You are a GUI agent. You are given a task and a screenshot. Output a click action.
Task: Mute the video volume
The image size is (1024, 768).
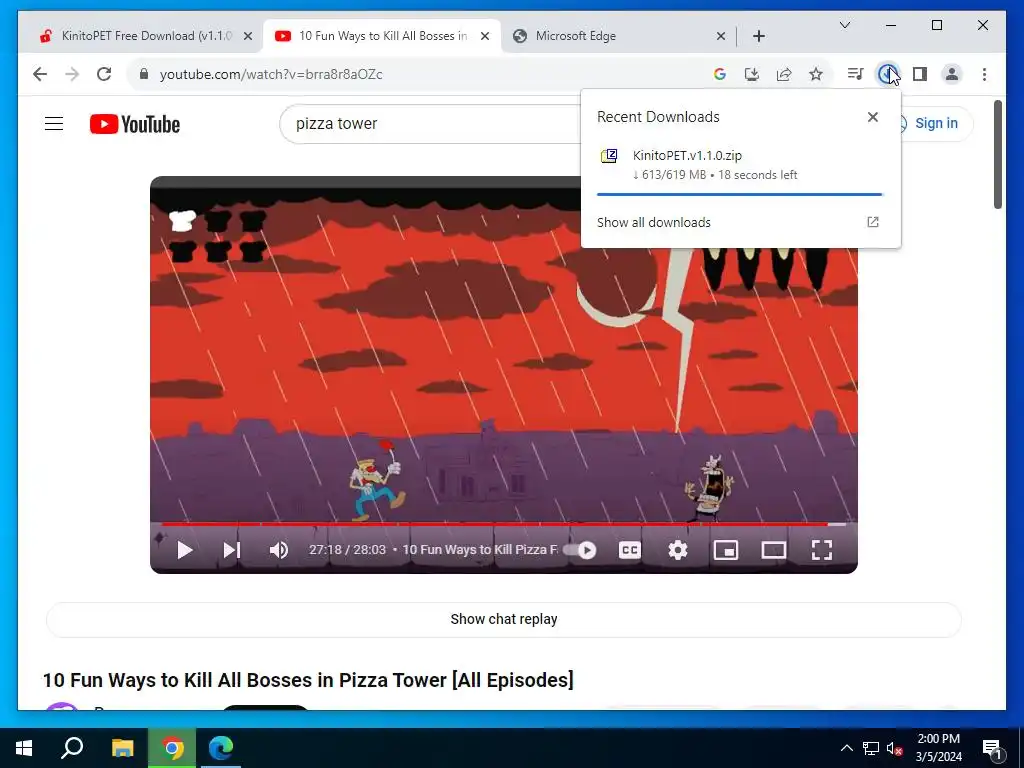point(279,550)
